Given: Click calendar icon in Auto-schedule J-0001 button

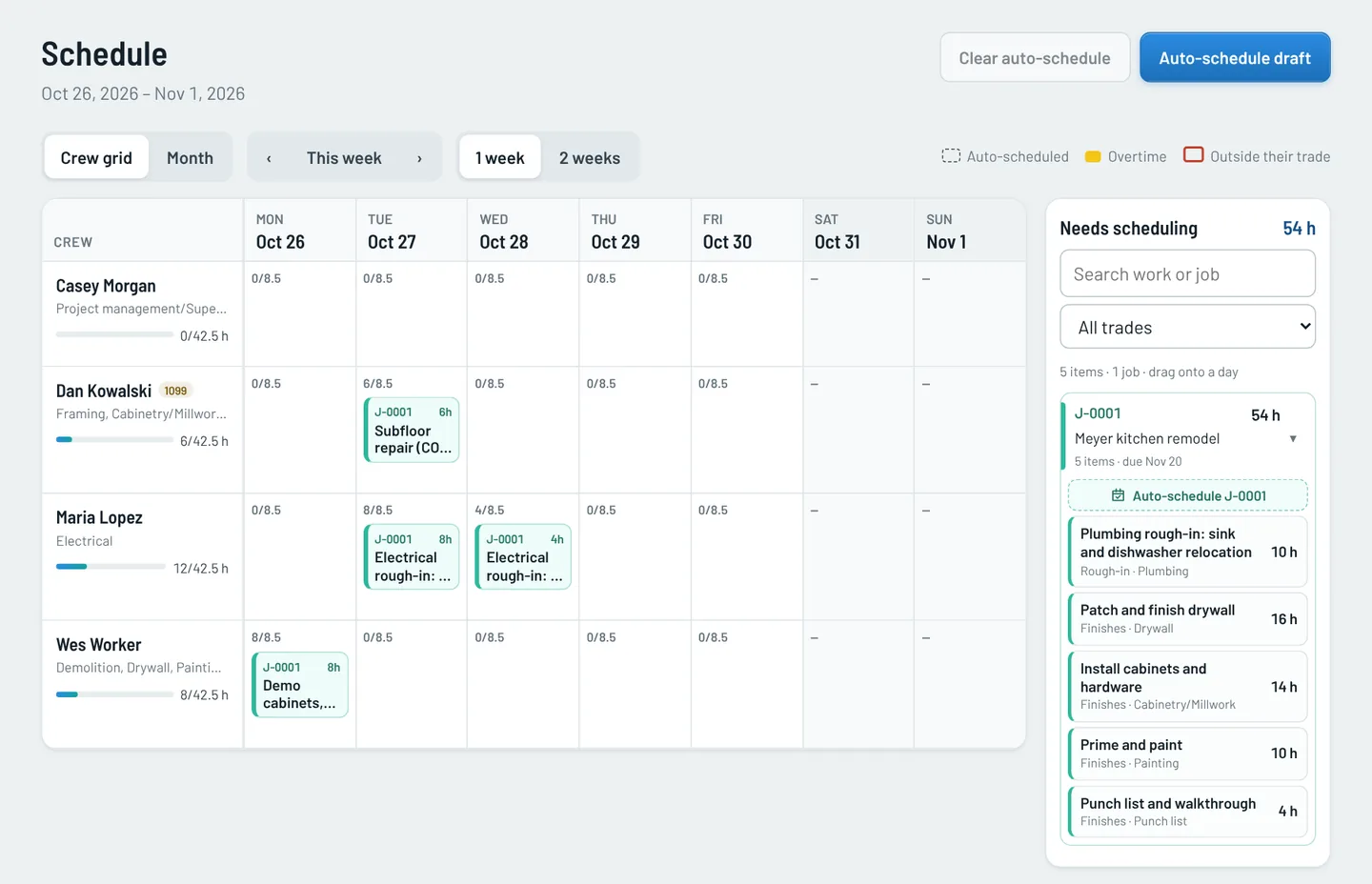Looking at the screenshot, I should tap(1119, 495).
